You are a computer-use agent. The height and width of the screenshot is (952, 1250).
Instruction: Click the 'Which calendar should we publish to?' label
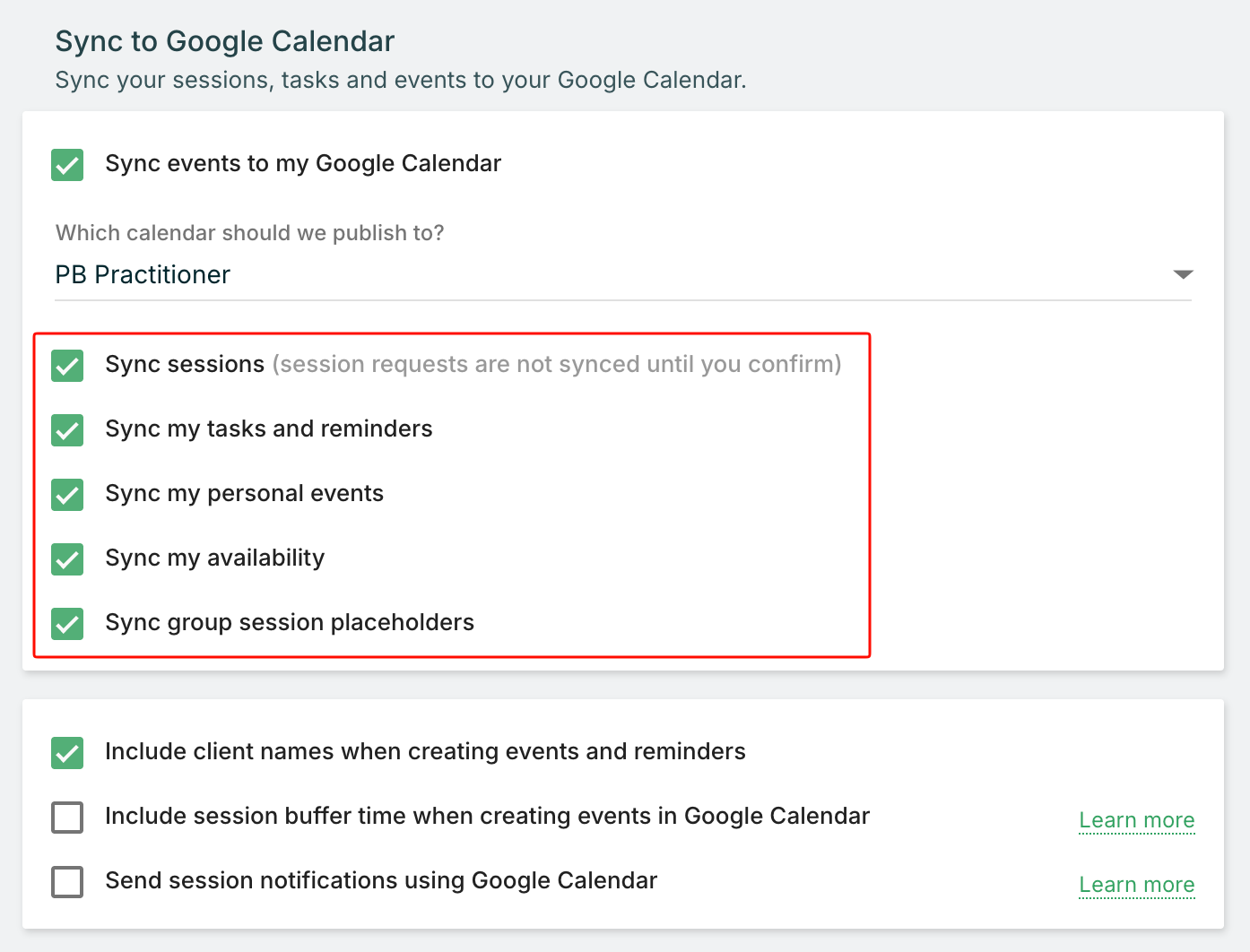click(x=249, y=233)
